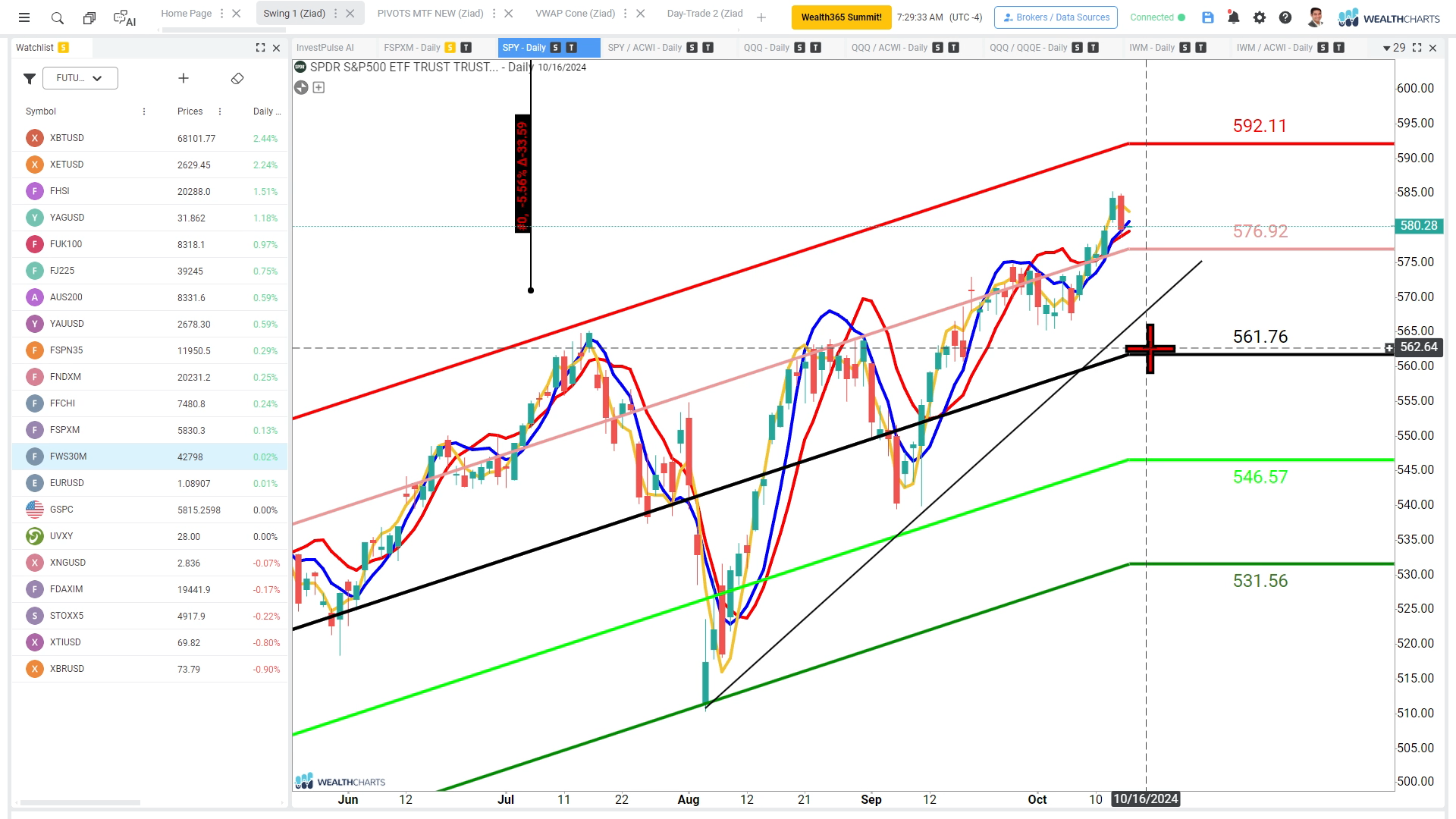The width and height of the screenshot is (1456, 819).
Task: Expand the FUTU... watchlist dropdown
Action: pos(80,78)
